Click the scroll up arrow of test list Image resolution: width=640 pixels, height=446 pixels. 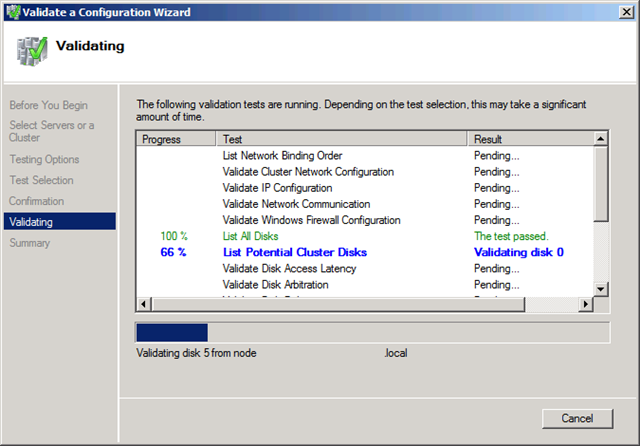coord(600,139)
